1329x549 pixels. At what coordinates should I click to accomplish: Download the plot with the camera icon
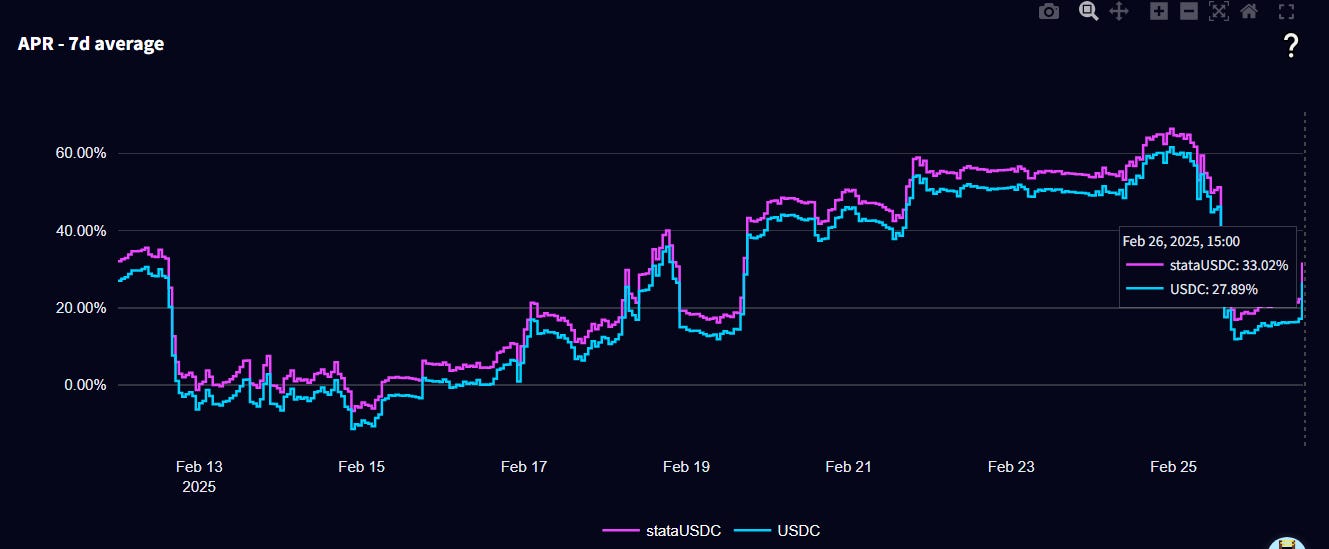pyautogui.click(x=1049, y=12)
